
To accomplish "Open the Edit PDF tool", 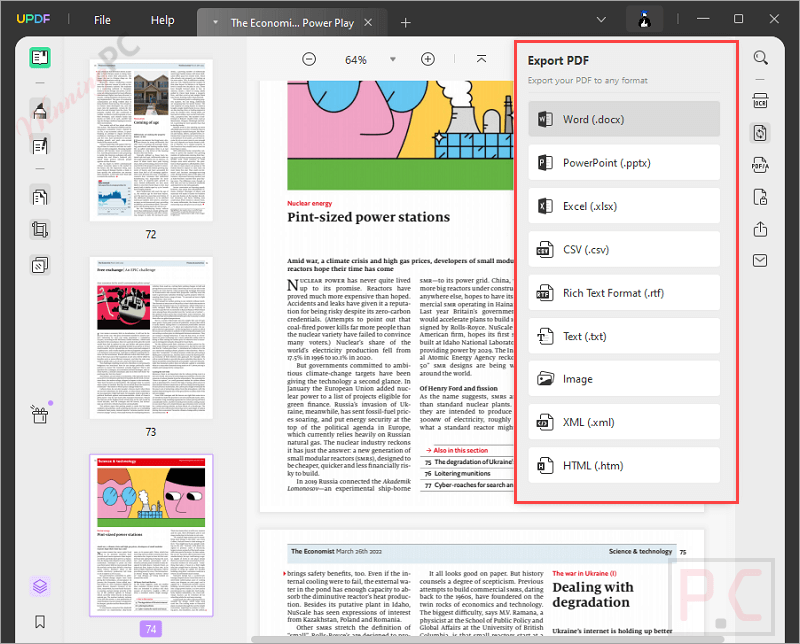I will tap(40, 146).
